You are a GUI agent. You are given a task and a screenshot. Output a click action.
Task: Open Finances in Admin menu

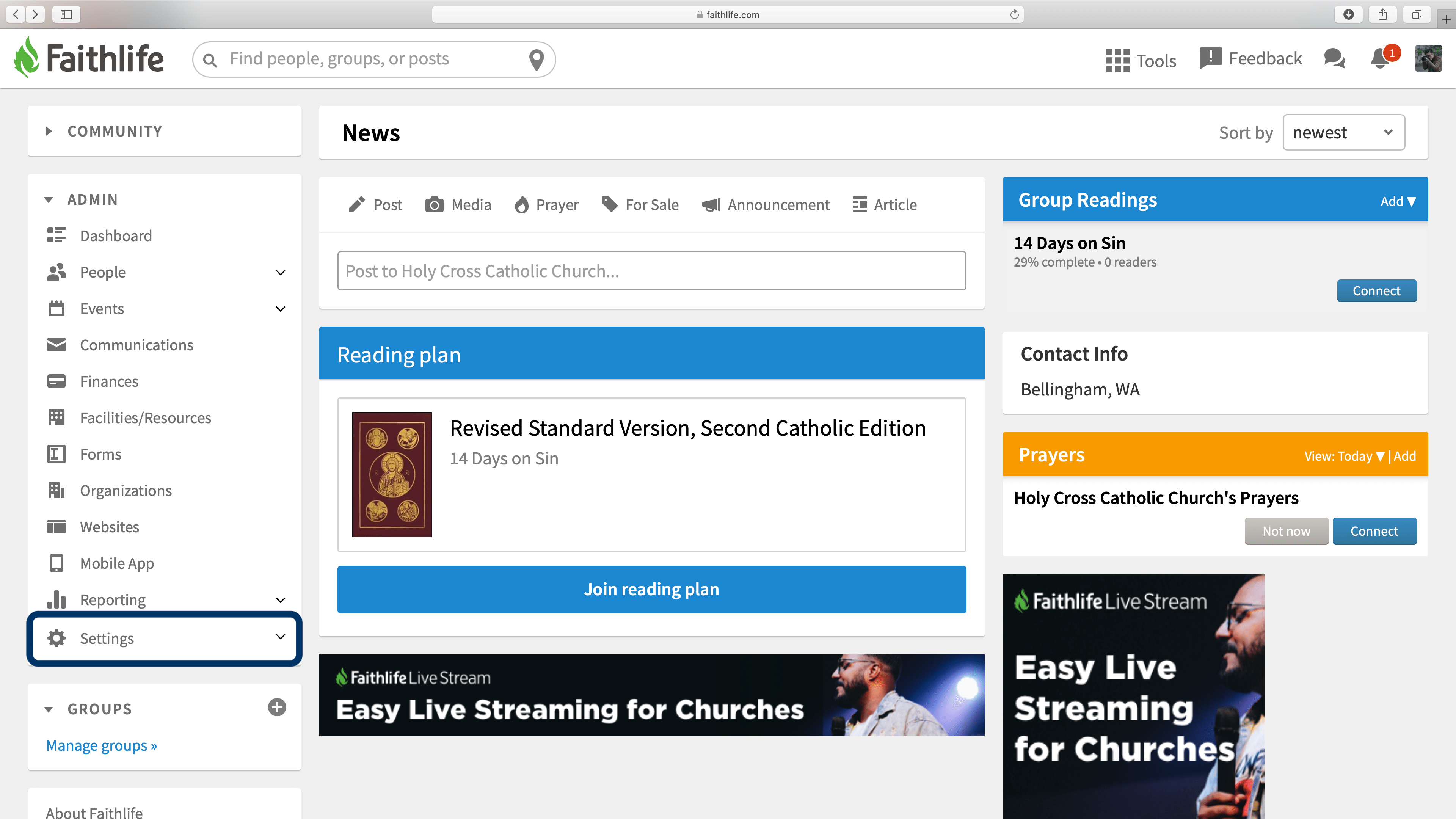coord(109,381)
